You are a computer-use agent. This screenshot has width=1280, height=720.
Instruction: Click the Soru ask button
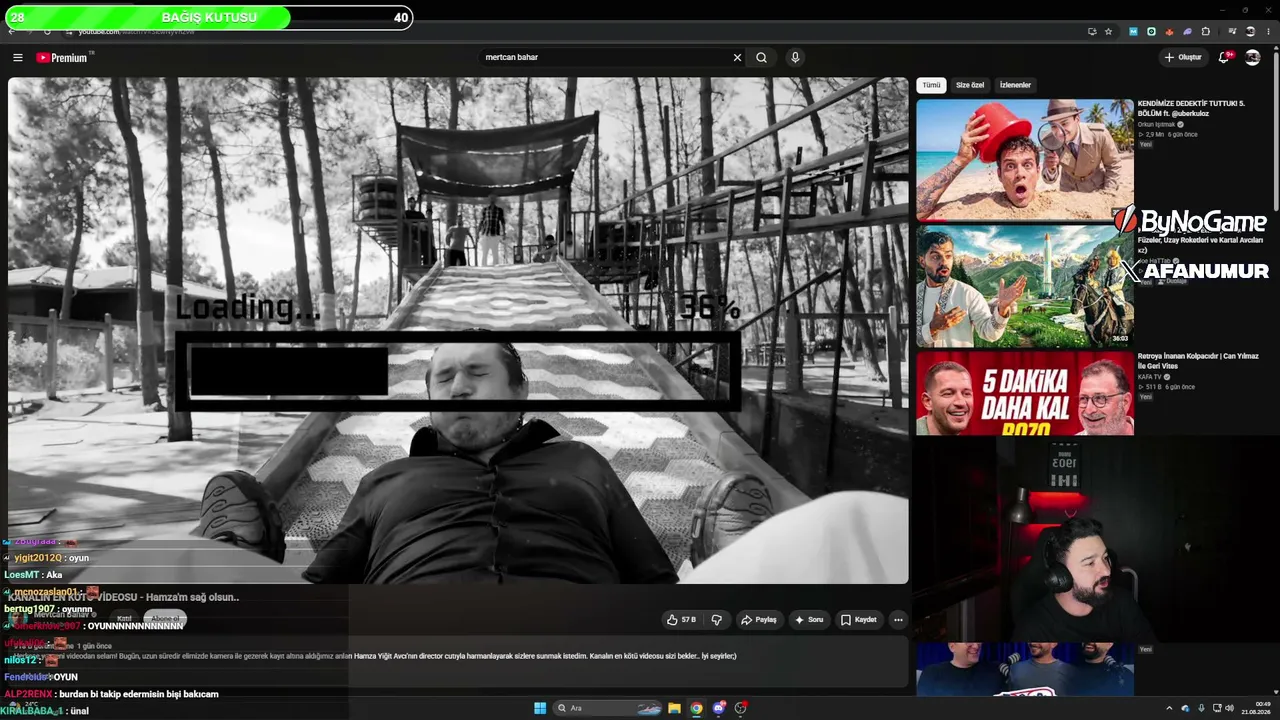click(x=808, y=620)
